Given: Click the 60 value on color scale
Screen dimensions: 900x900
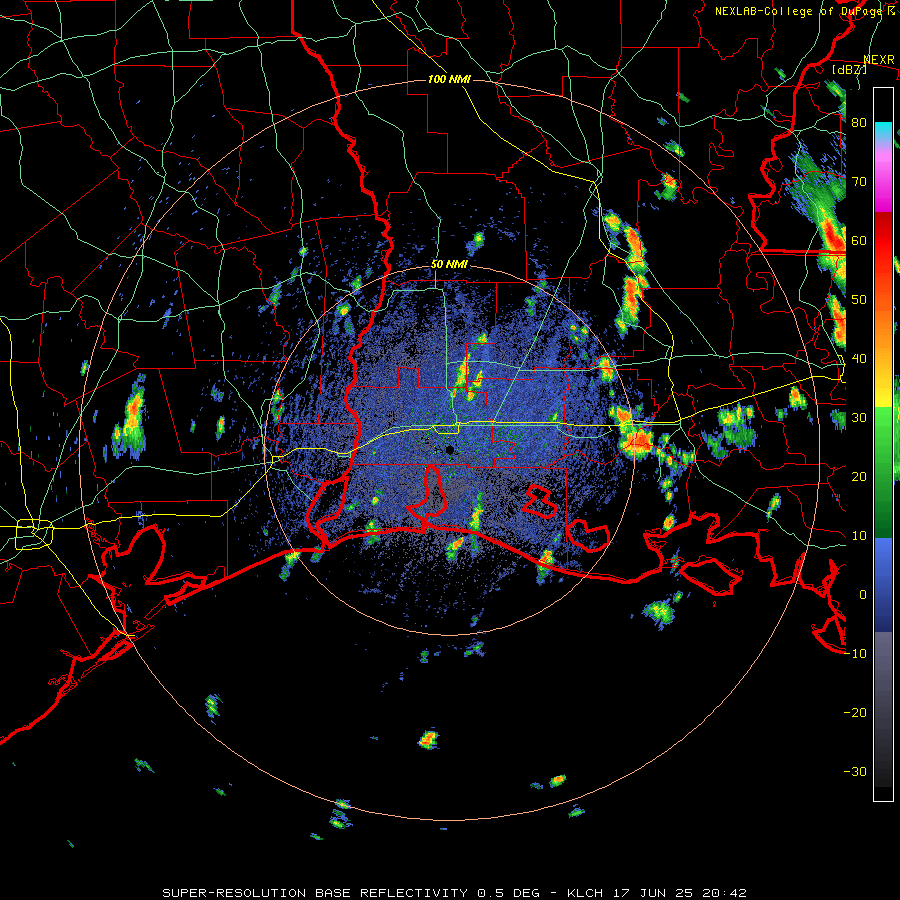Looking at the screenshot, I should 859,240.
